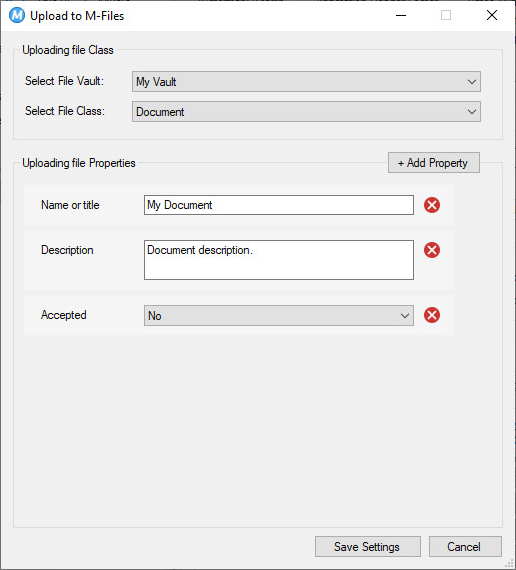Viewport: 516px width, 570px height.
Task: Click Save Settings
Action: 368,547
